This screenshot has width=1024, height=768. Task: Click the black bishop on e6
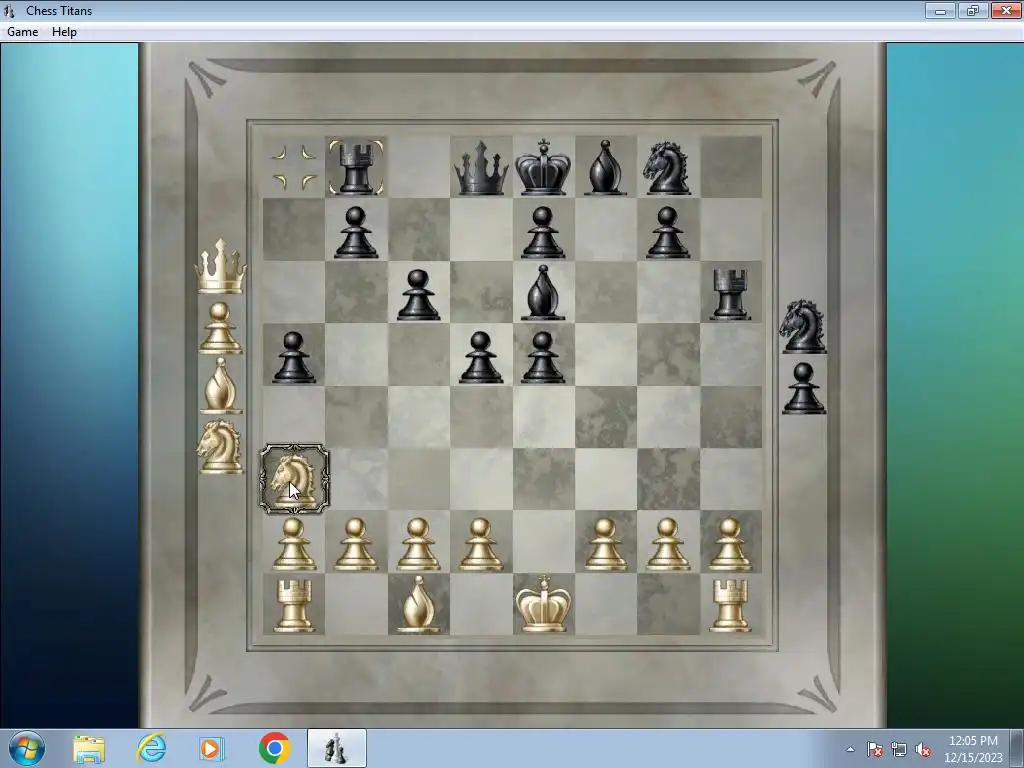[x=543, y=293]
